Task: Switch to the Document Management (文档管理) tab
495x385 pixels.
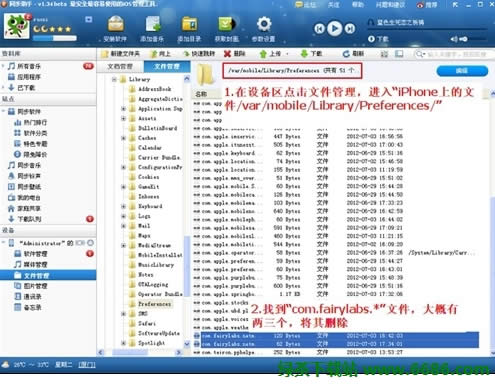Action: coord(120,66)
